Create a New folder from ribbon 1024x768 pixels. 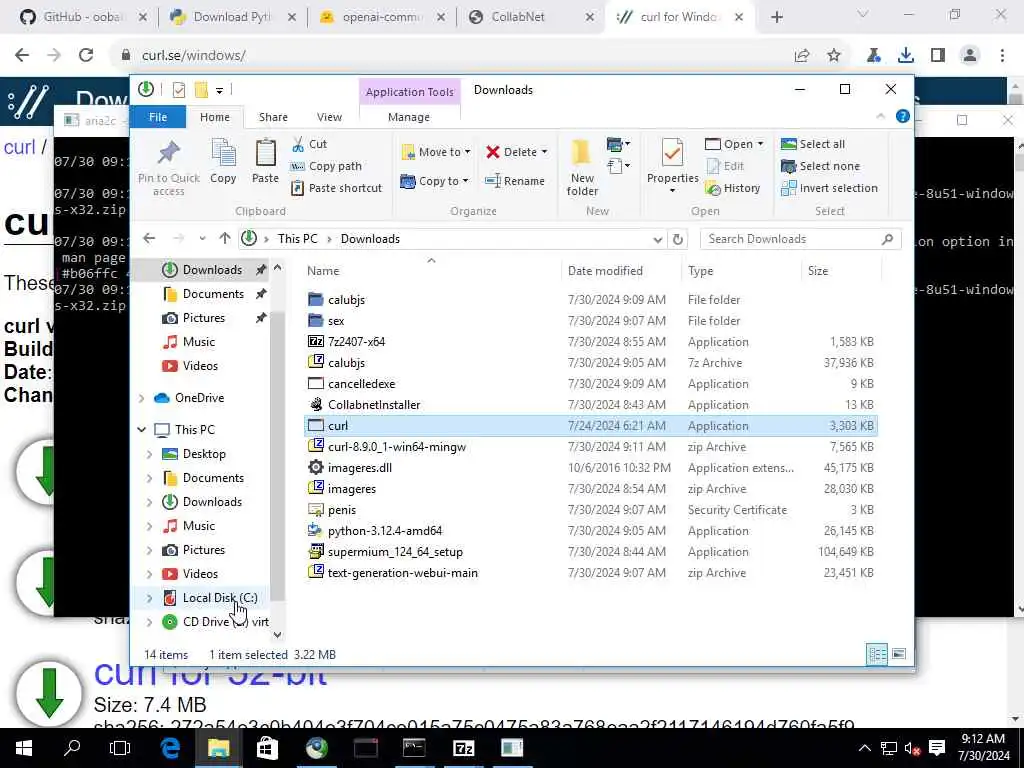(x=582, y=166)
